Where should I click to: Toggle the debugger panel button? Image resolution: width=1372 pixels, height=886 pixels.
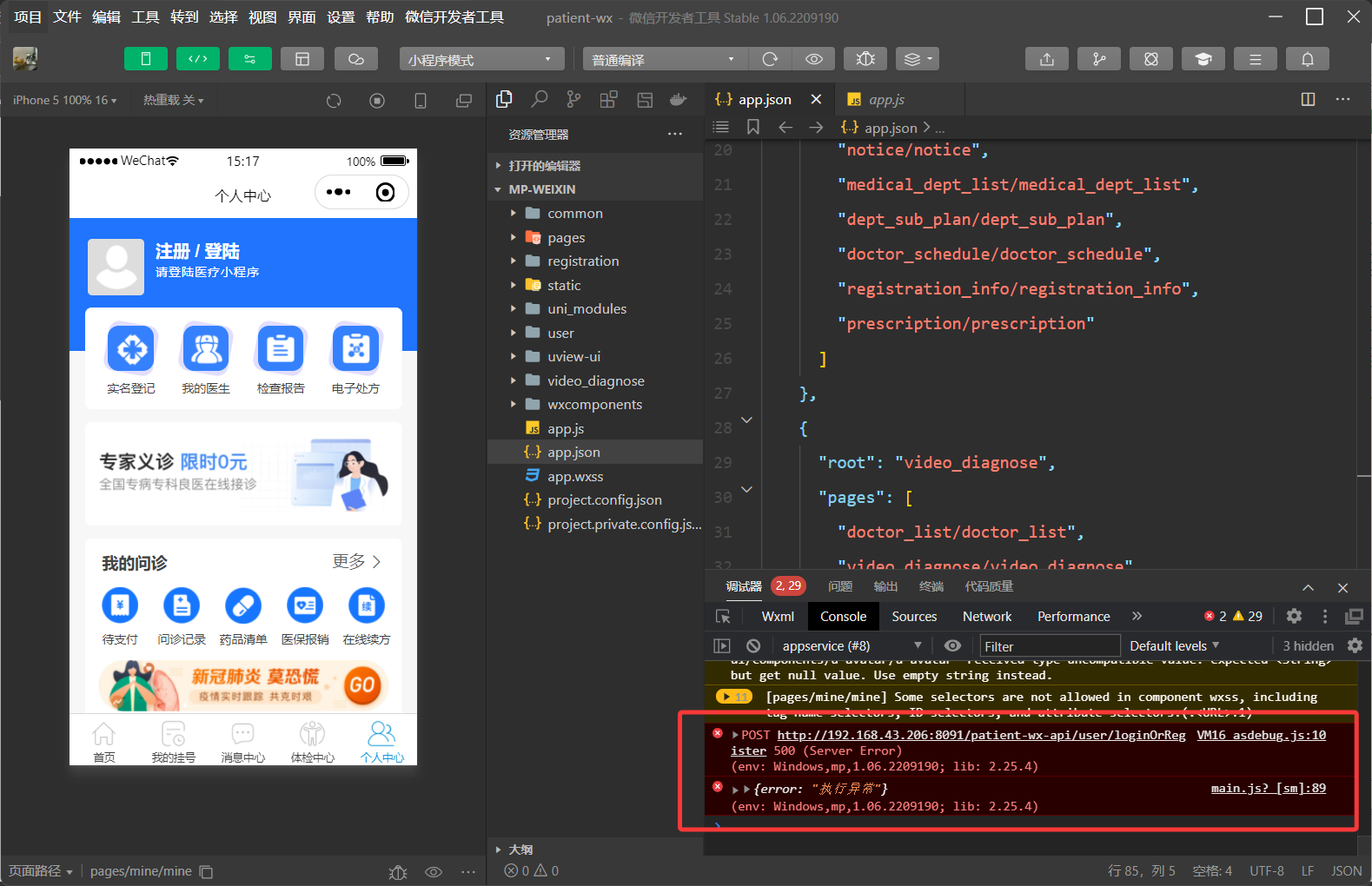click(x=249, y=59)
